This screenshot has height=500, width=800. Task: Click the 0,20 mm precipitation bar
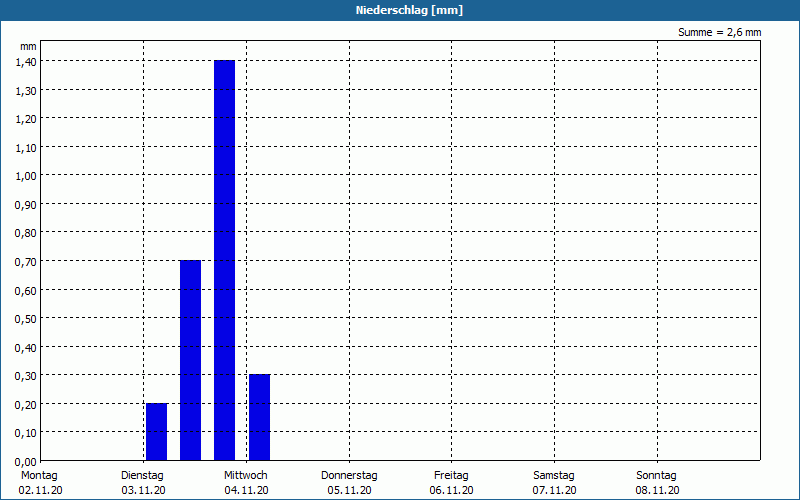157,432
